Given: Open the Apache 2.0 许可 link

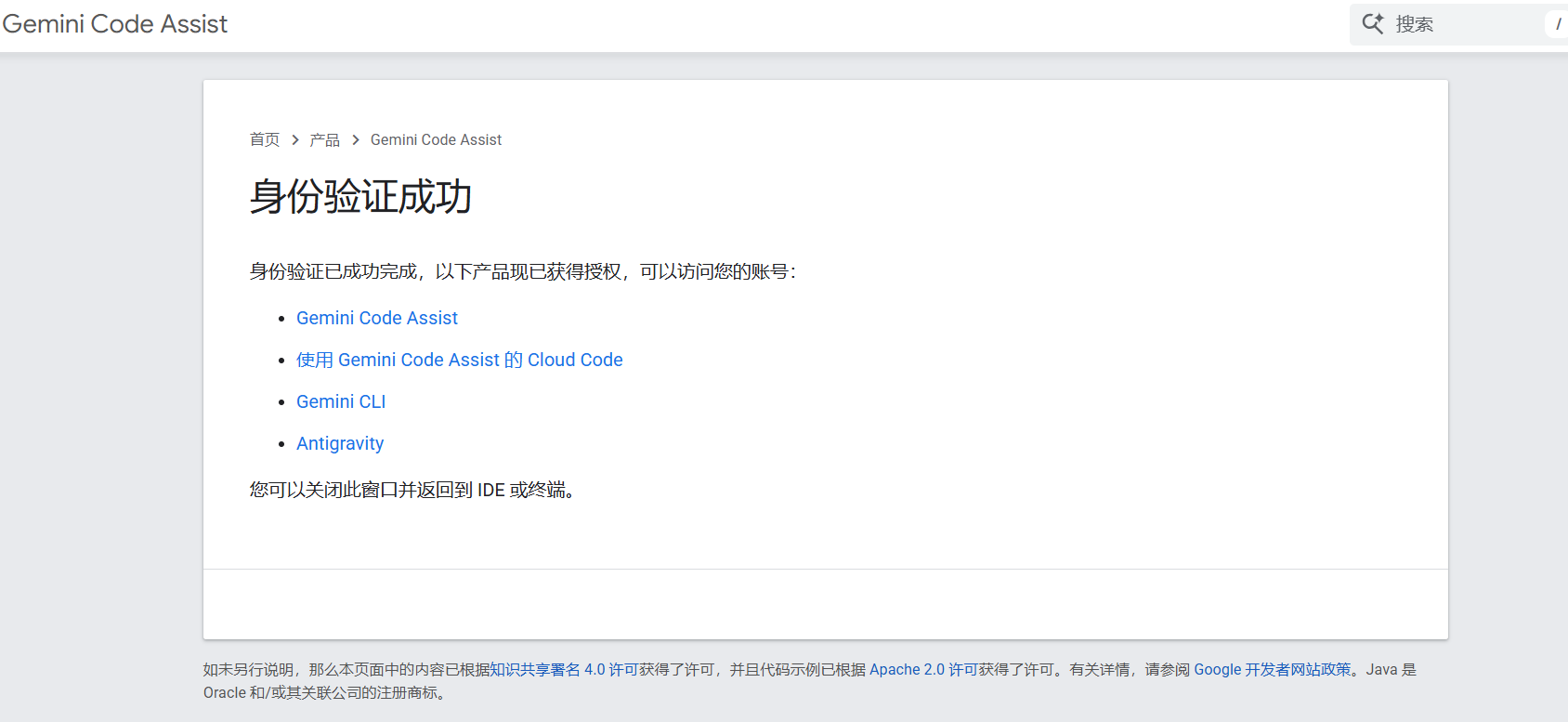Looking at the screenshot, I should tap(923, 669).
